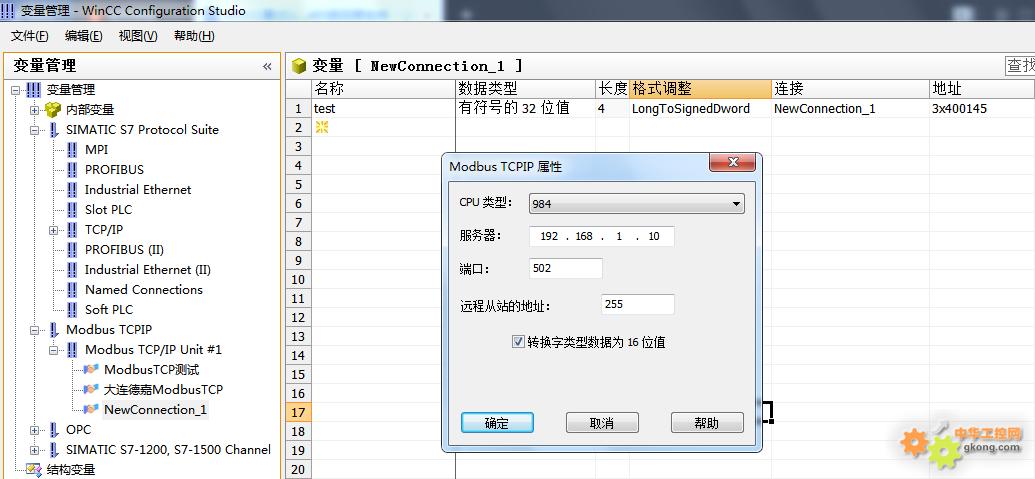Select row header 1
The image size is (1035, 479).
point(298,108)
